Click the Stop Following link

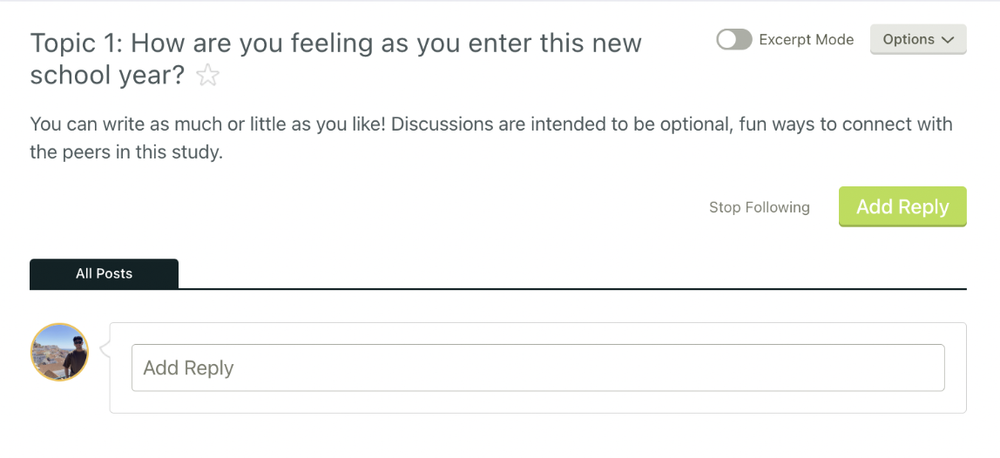point(760,207)
